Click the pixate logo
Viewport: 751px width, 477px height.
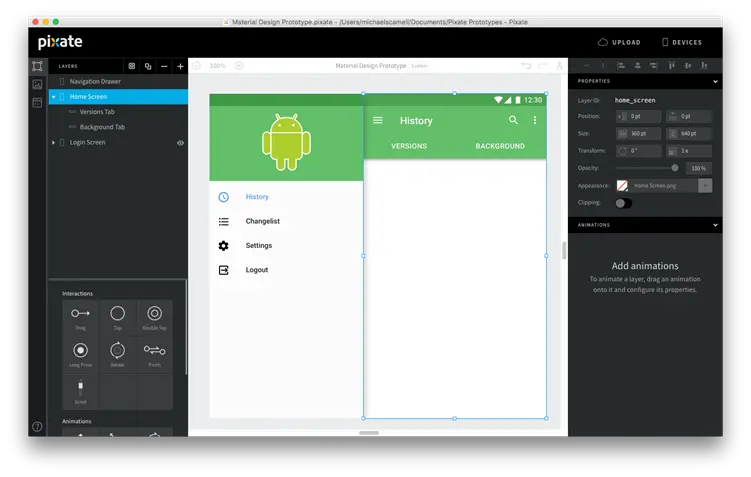60,42
